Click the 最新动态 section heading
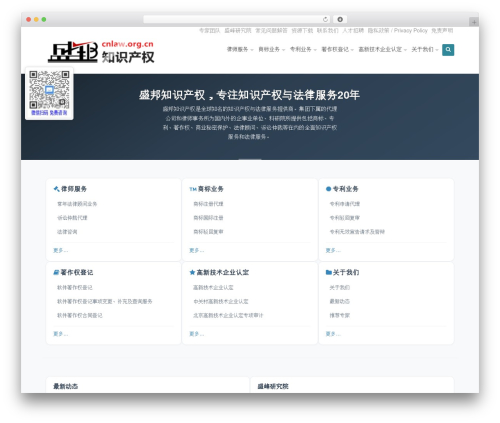The image size is (500, 423). tap(65, 386)
